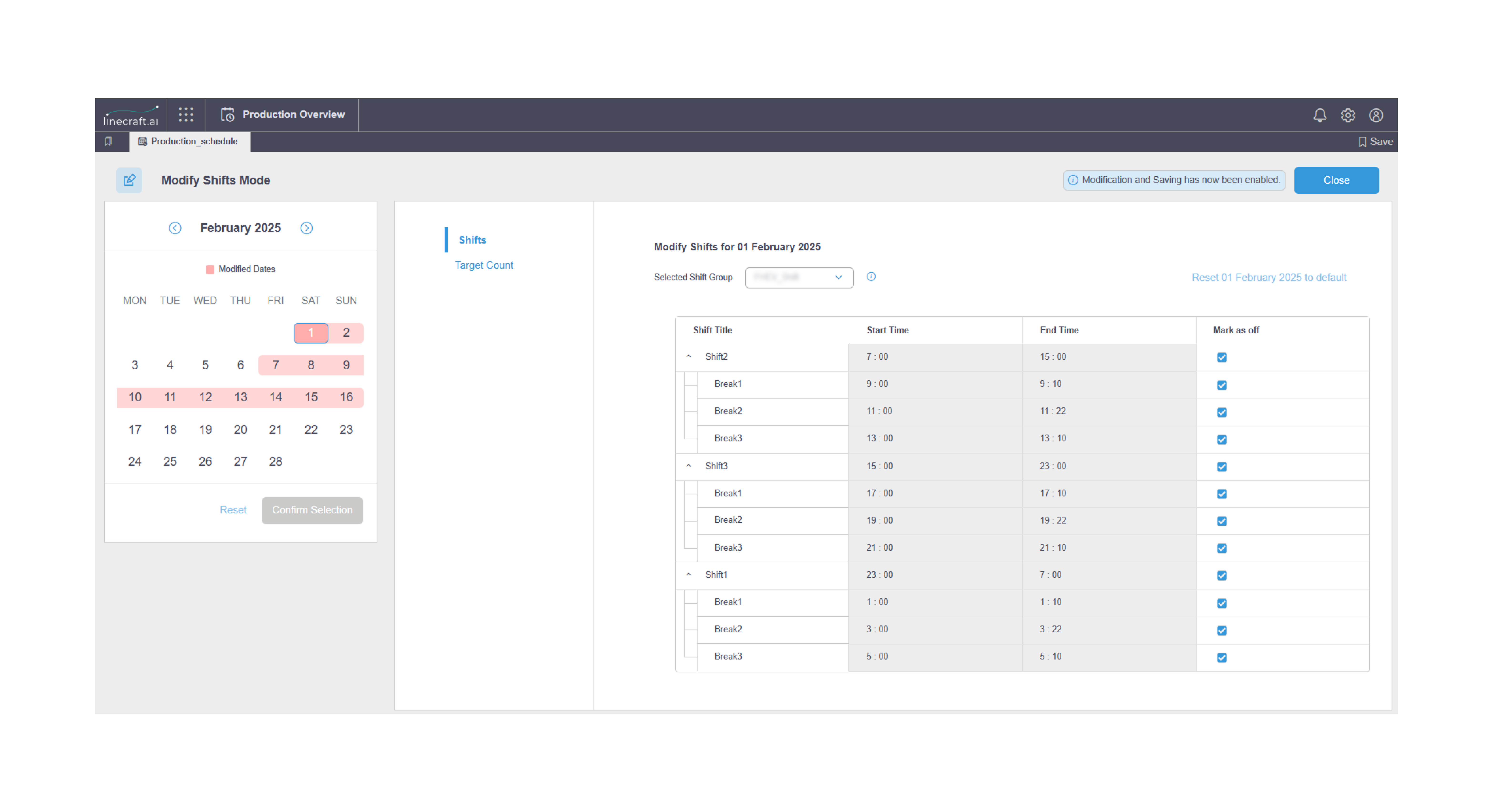The height and width of the screenshot is (812, 1493).
Task: Select February 20 on the calendar
Action: [x=240, y=430]
